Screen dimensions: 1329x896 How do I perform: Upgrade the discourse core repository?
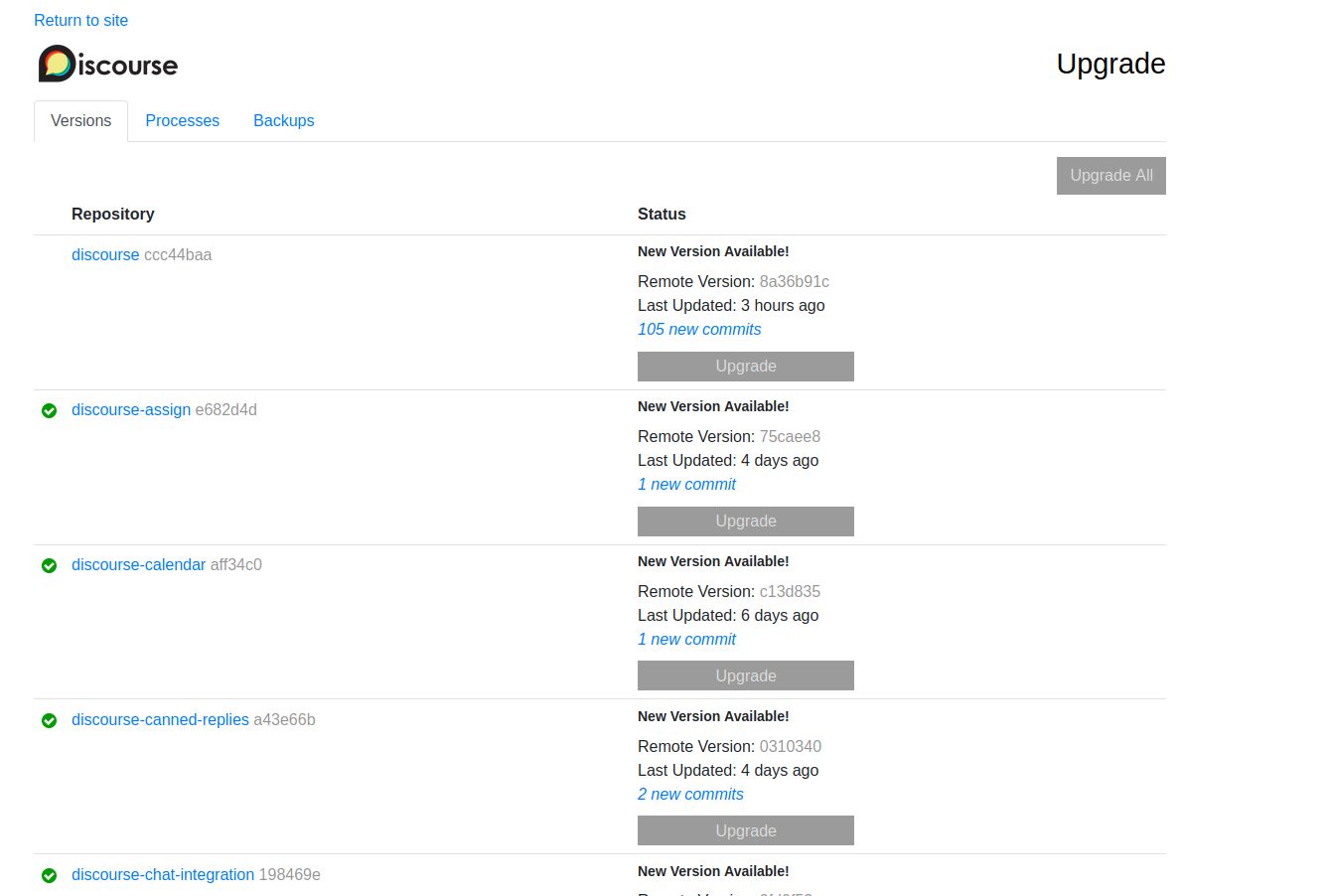[745, 366]
